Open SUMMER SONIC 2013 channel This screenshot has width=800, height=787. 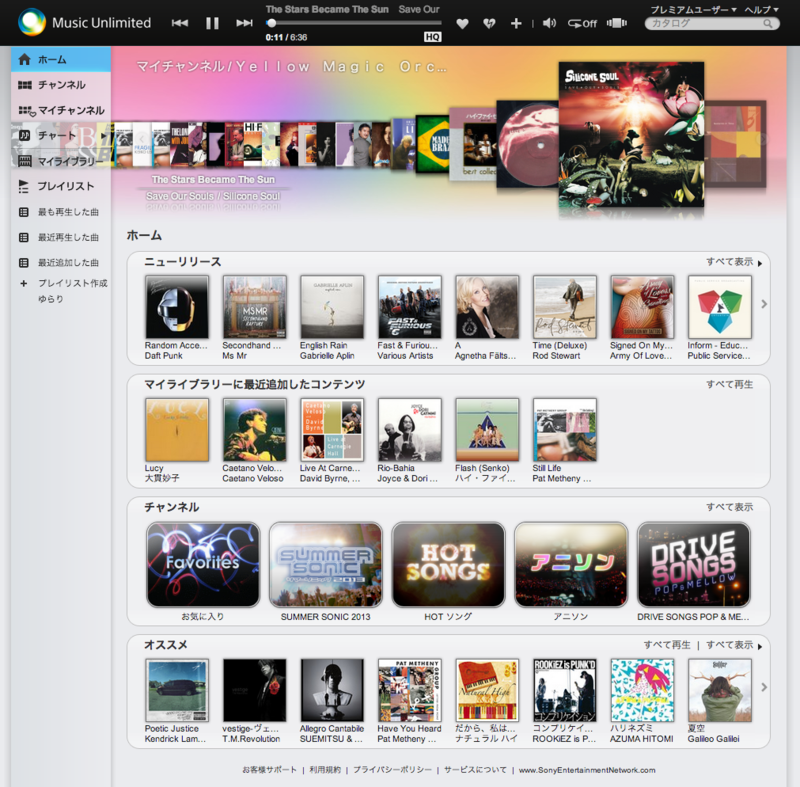pyautogui.click(x=326, y=565)
